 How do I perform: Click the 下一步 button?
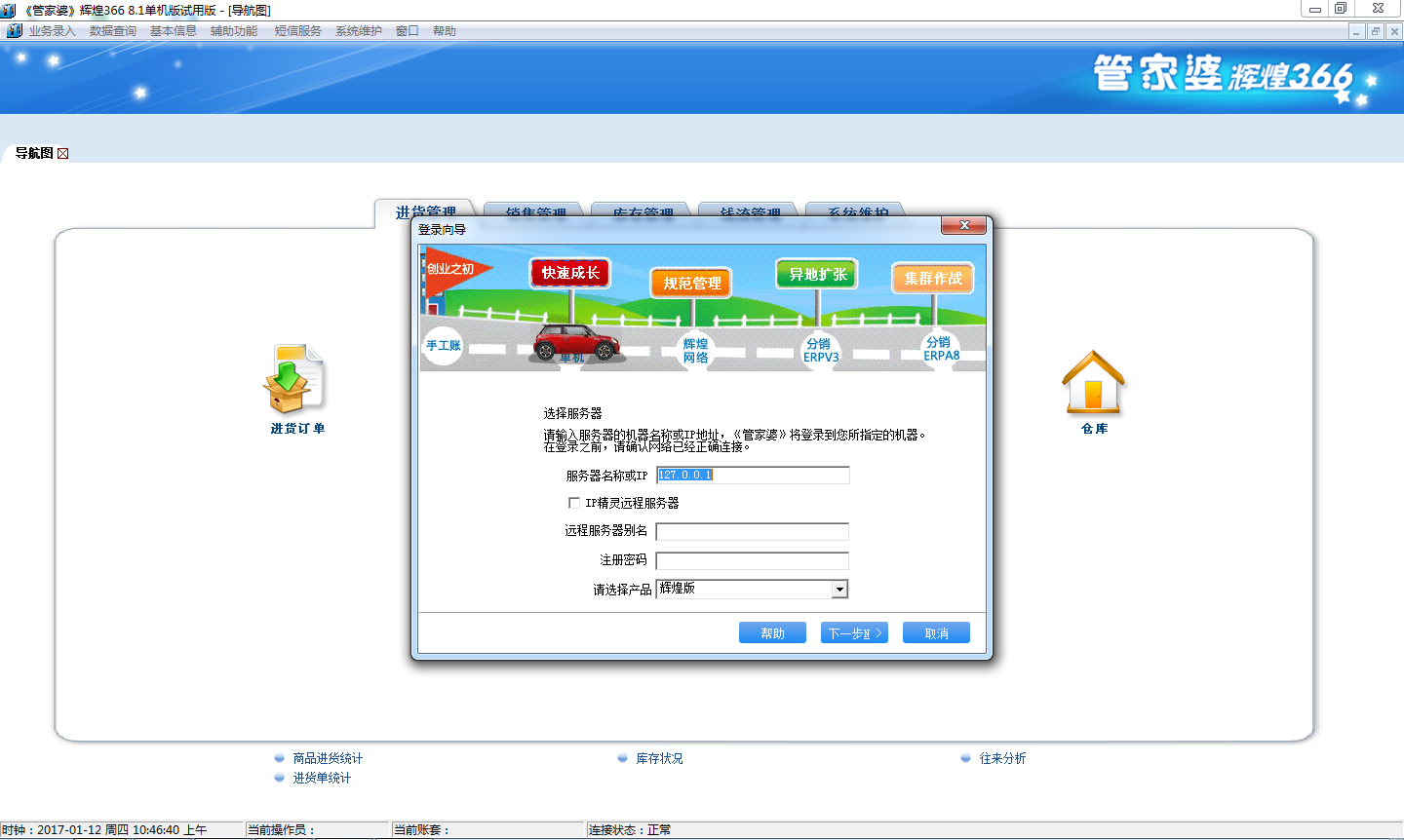tap(854, 633)
